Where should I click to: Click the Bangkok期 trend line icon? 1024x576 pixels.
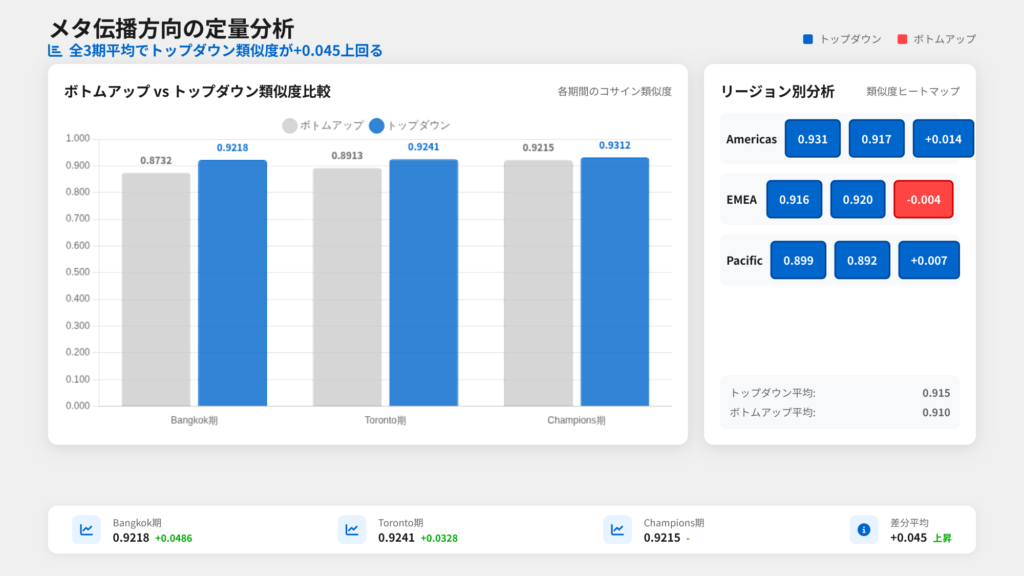point(87,530)
